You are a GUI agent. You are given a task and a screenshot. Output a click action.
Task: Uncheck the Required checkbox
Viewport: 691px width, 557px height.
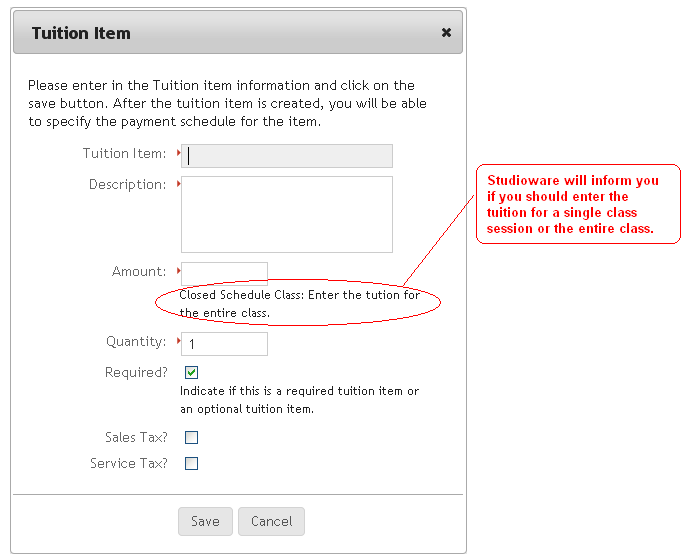tap(192, 373)
